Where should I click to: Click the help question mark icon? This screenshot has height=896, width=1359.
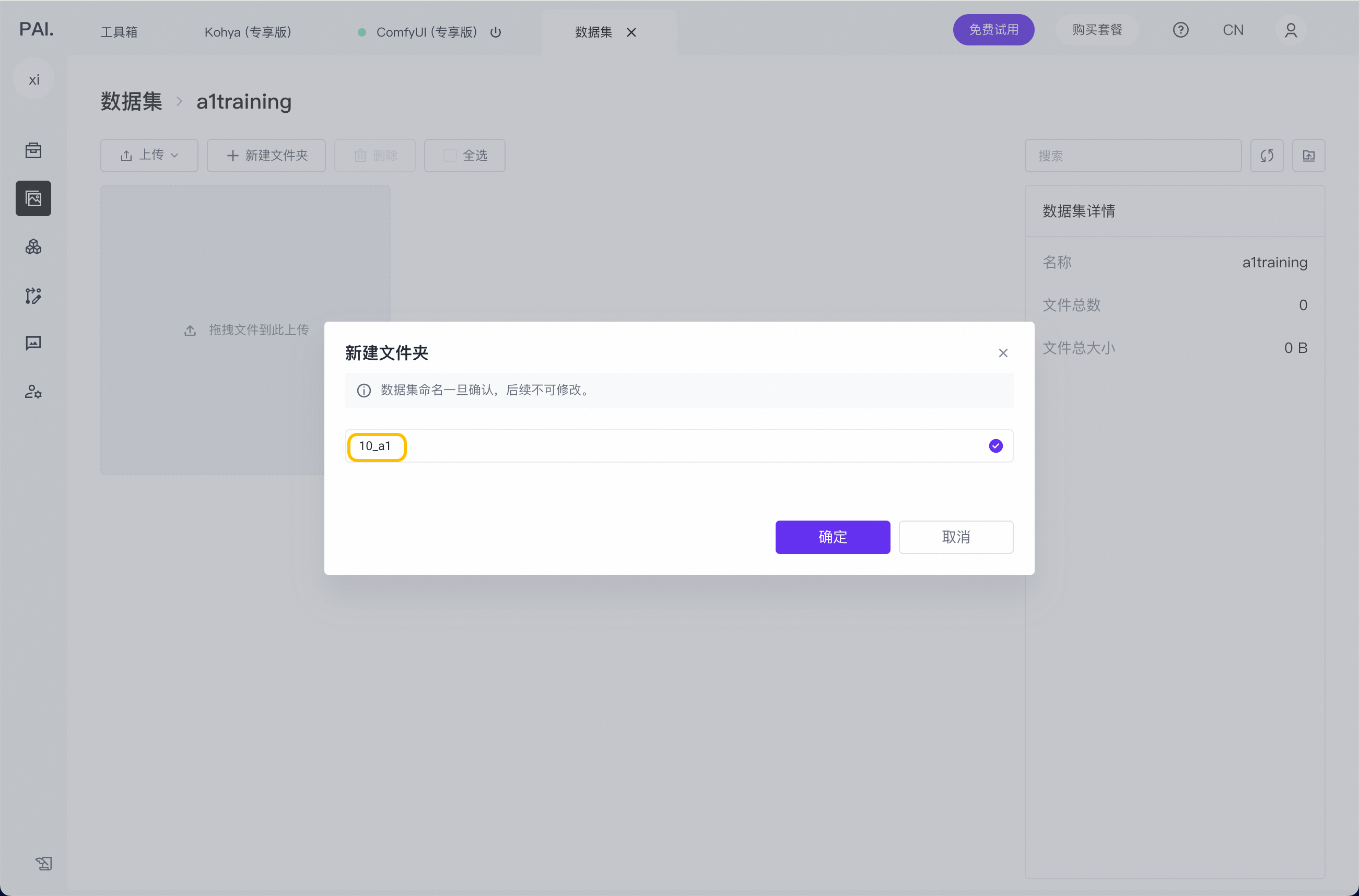tap(1180, 30)
